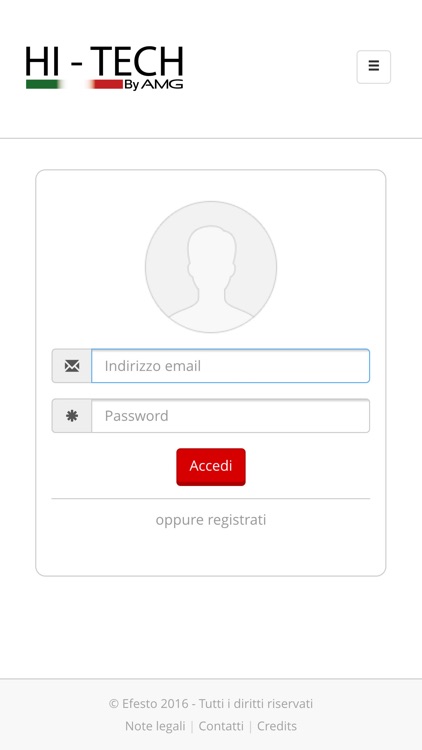Follow the oppure registrati link
422x750 pixels.
[211, 520]
